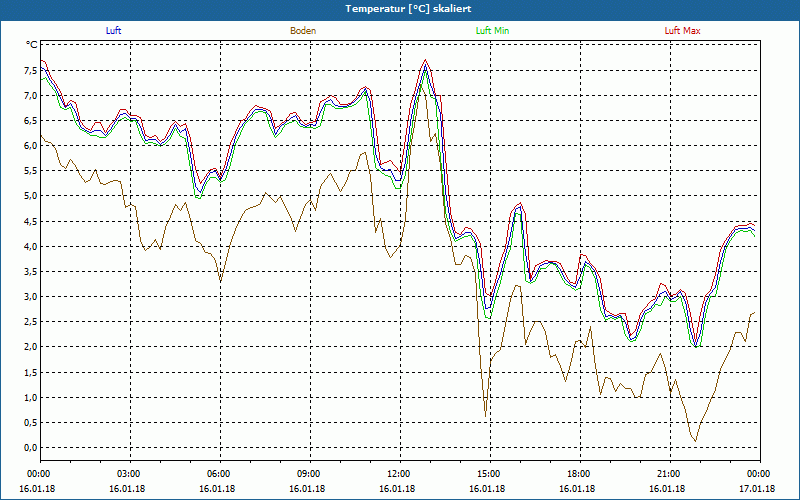800x500 pixels.
Task: Click the '0,5' y-axis value
Action: (x=31, y=422)
